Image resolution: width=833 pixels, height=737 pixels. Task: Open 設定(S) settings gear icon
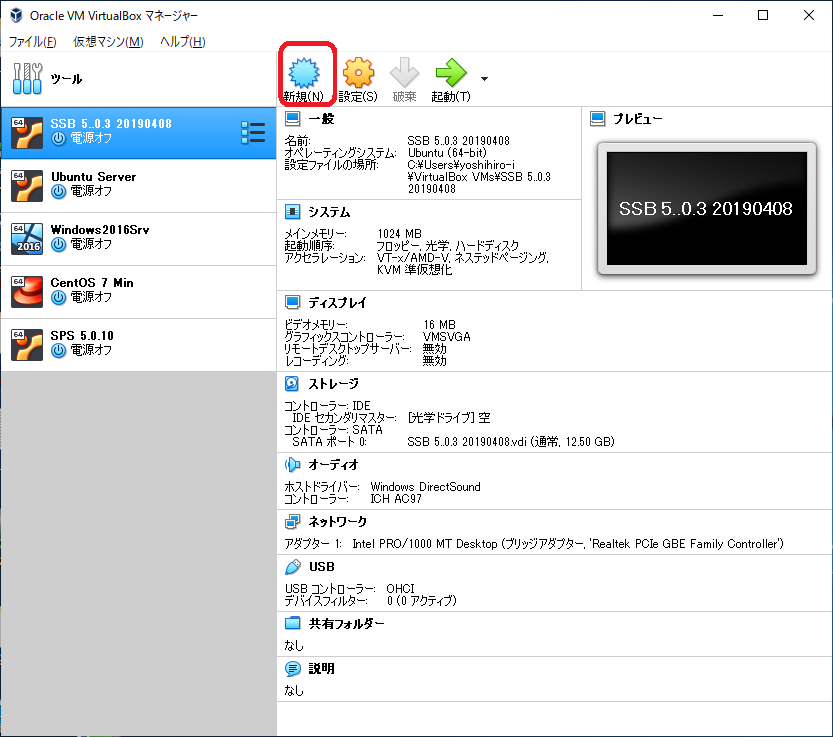tap(358, 72)
